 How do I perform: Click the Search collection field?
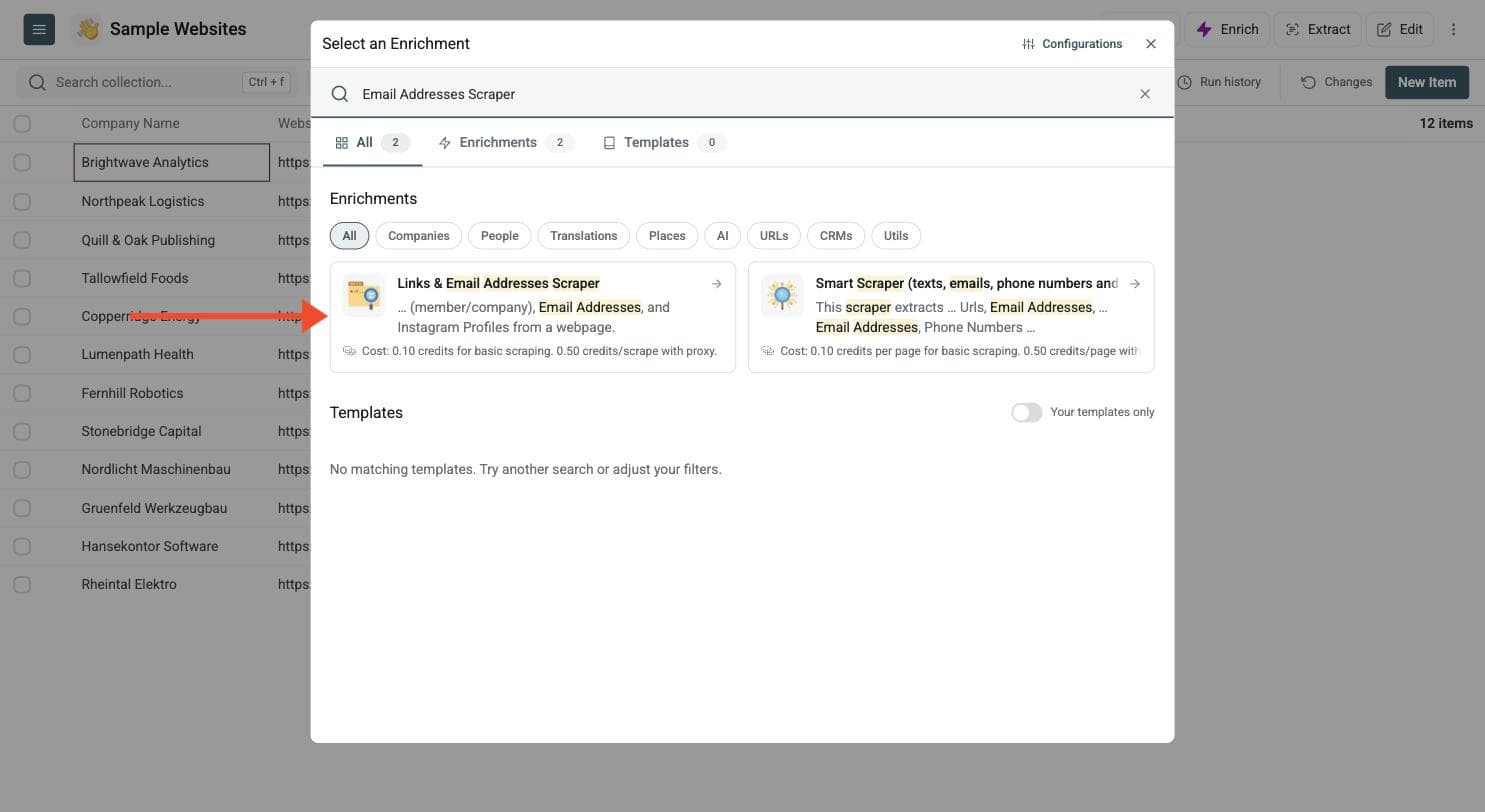157,82
